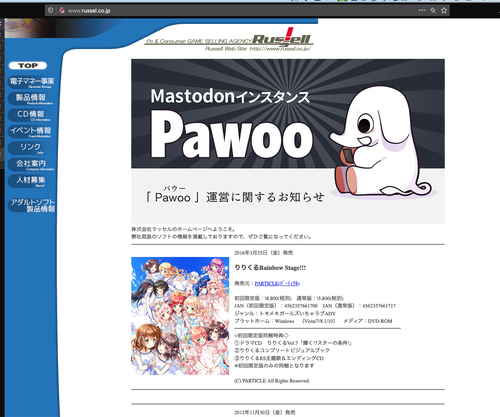The image size is (500, 417).
Task: Open the page actions three-dots menu
Action: coord(422,10)
